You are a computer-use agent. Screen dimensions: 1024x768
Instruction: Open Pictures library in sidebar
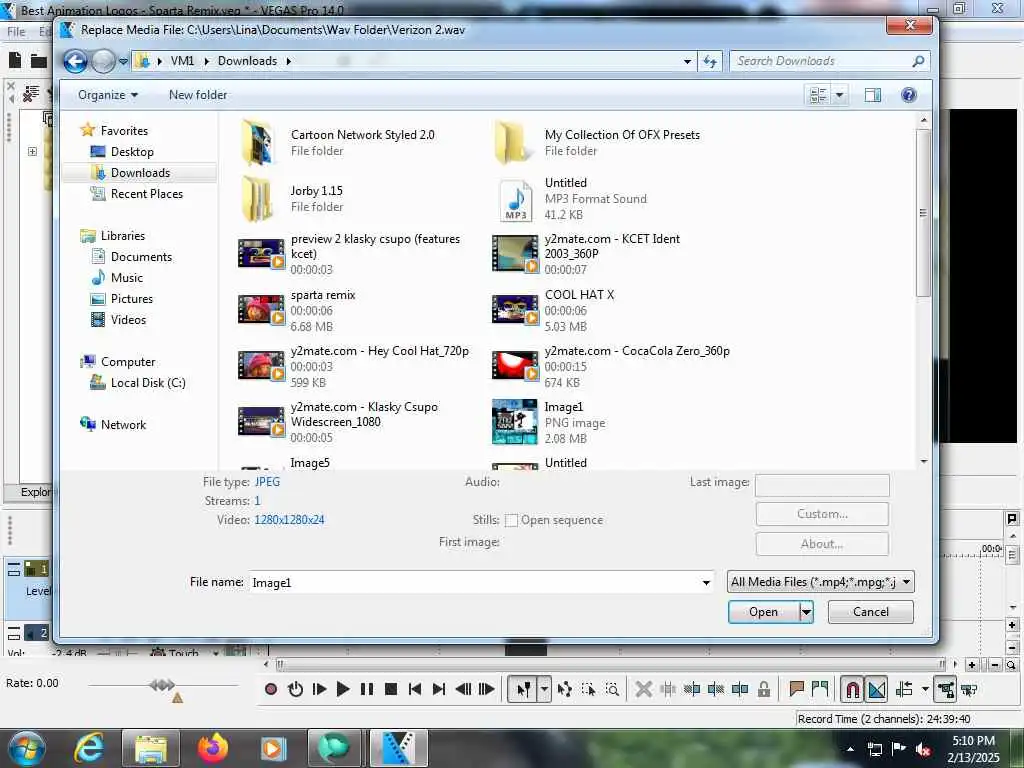131,298
